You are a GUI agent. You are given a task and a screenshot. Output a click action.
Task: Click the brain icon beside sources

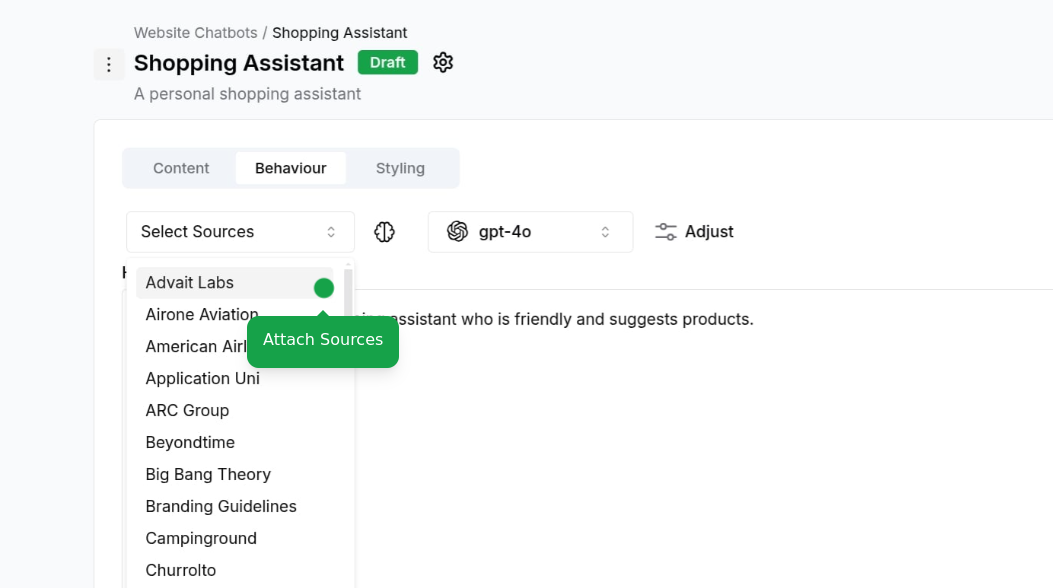click(384, 232)
